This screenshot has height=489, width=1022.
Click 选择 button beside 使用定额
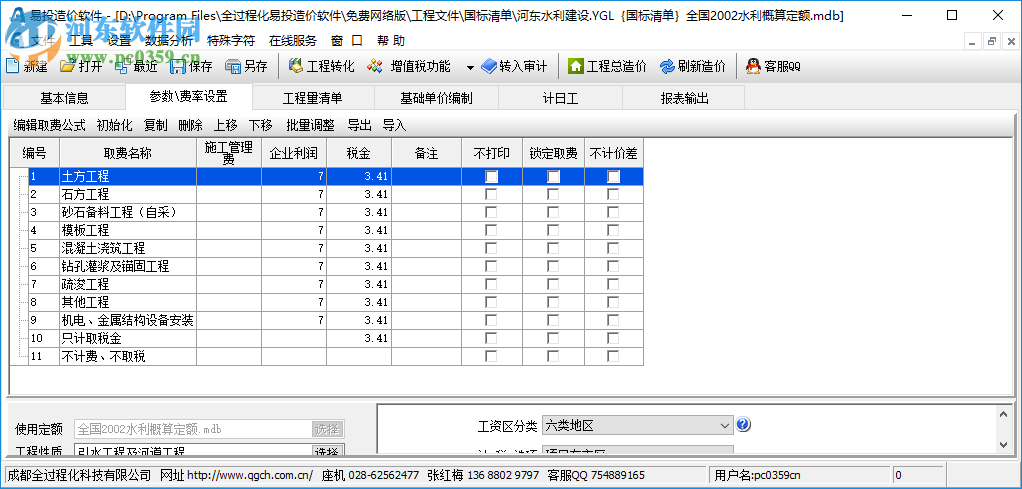click(327, 429)
